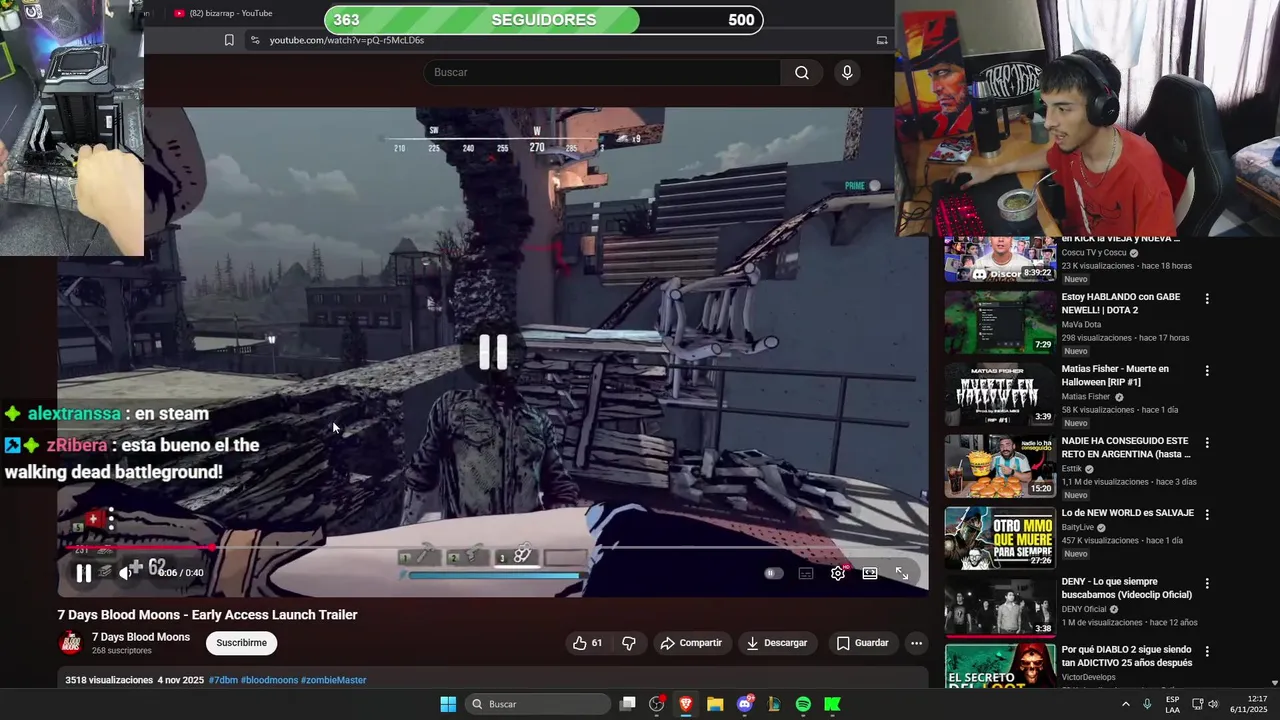Open the Windows Start menu

[x=448, y=704]
